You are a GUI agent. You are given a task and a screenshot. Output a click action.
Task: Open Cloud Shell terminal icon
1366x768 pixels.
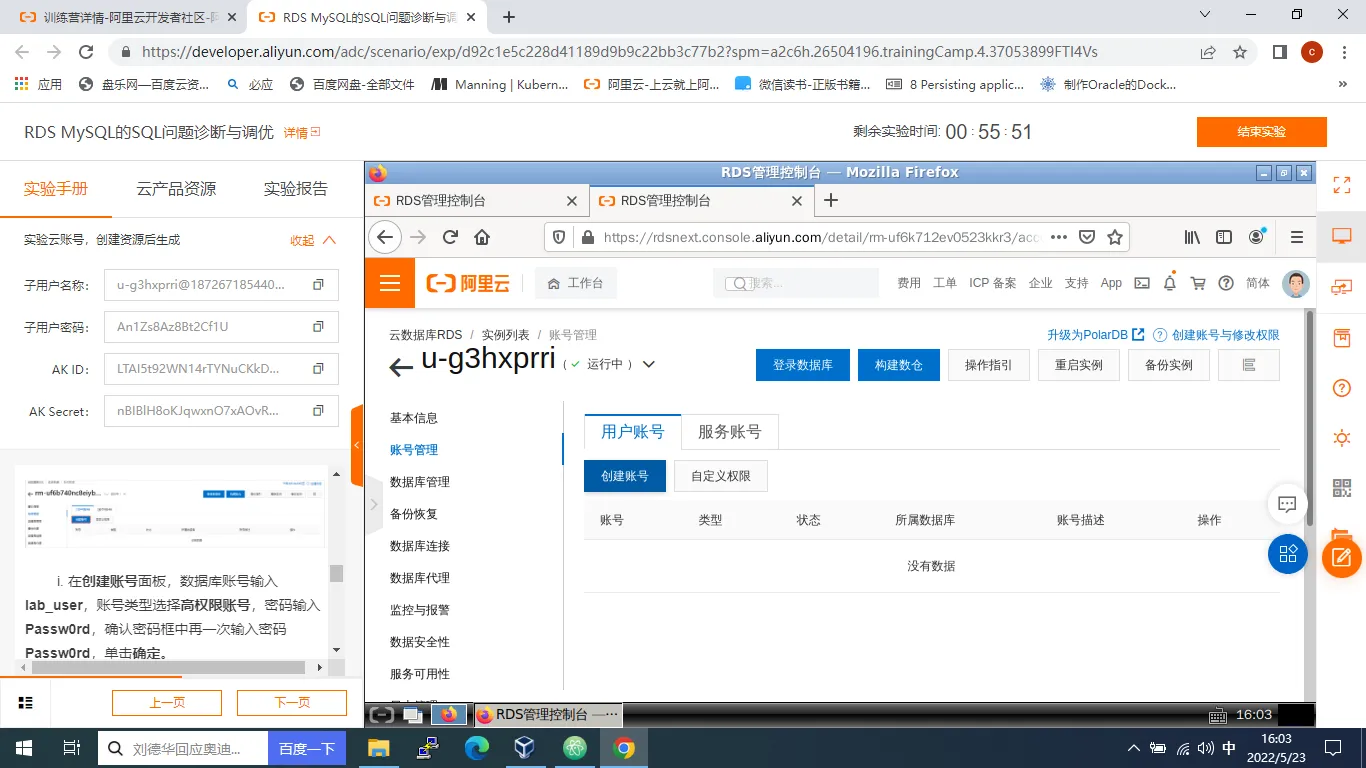pyautogui.click(x=1141, y=283)
